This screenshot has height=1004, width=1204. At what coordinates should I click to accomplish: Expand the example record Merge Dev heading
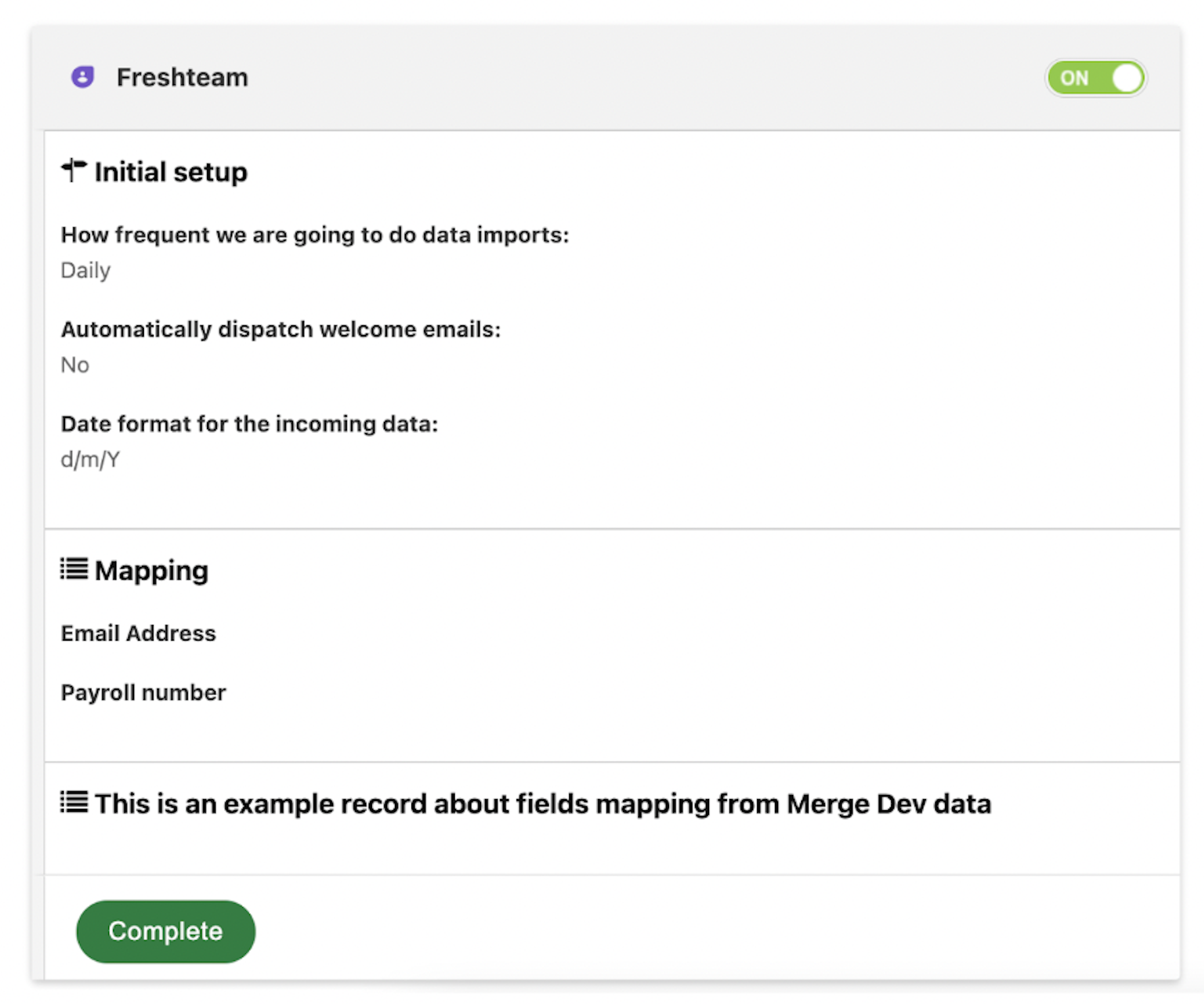coord(543,804)
